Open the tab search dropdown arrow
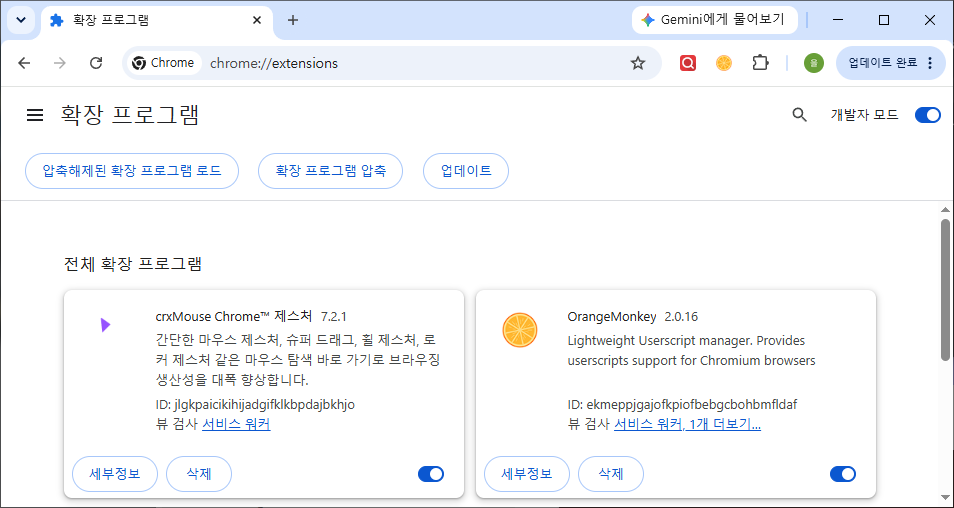The height and width of the screenshot is (508, 954). (21, 20)
